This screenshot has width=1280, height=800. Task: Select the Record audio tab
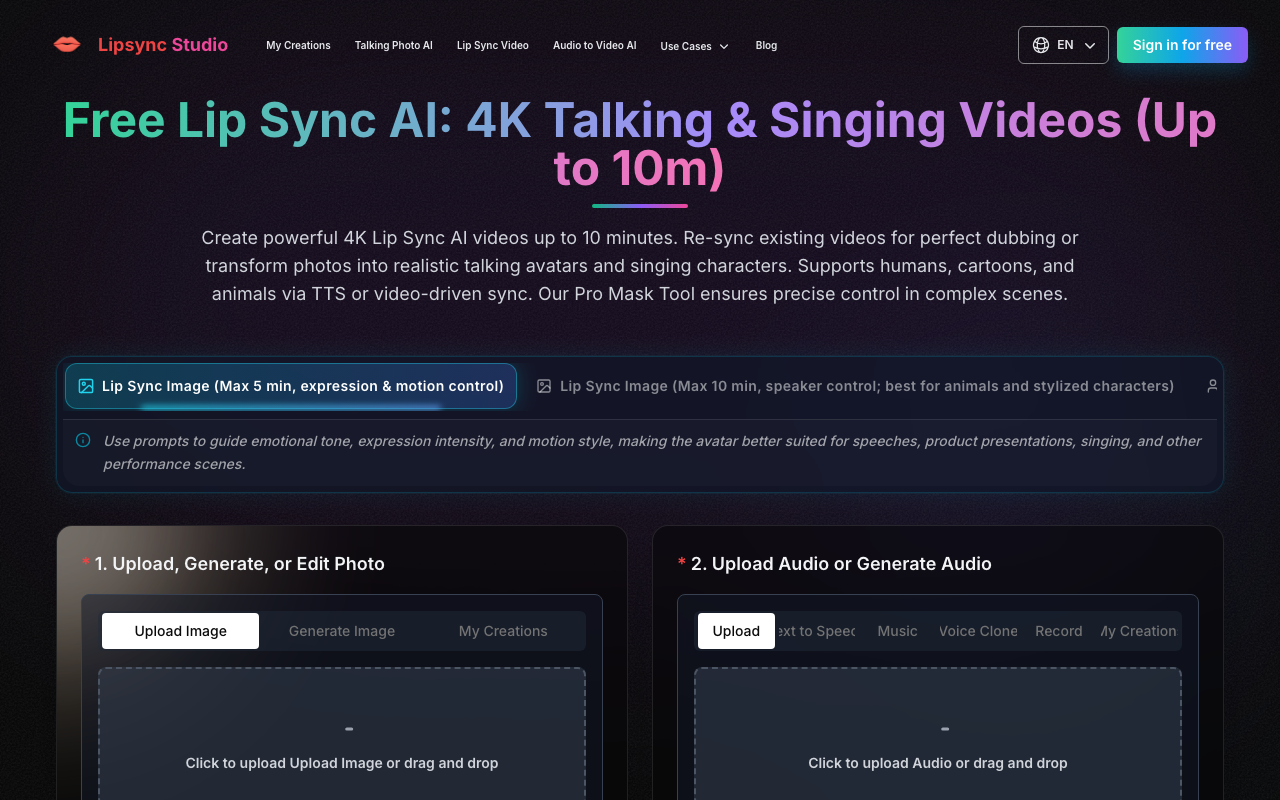(1059, 631)
